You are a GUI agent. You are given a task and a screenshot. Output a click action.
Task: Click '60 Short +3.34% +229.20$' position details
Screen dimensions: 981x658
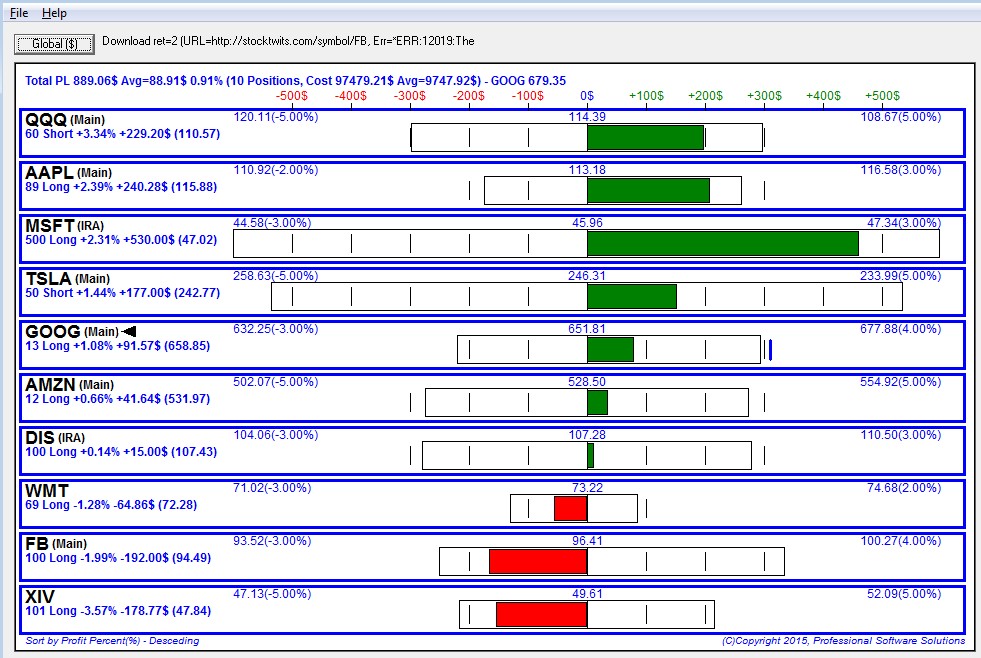tap(123, 134)
